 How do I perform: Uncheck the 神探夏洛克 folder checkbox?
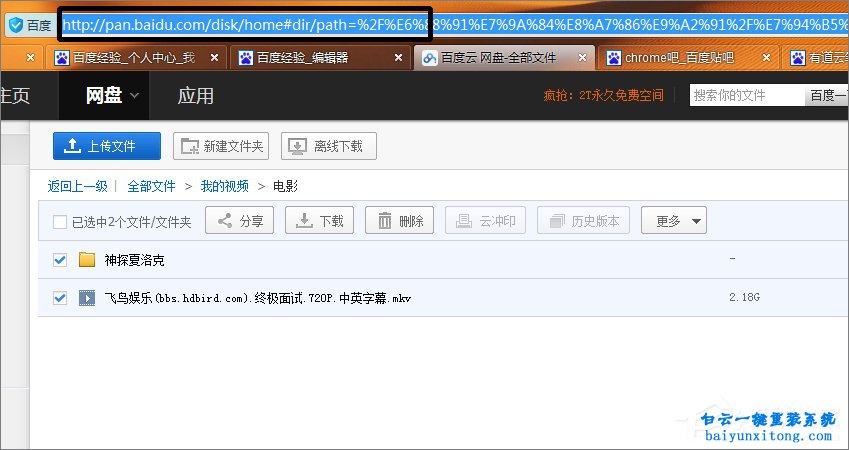click(60, 260)
